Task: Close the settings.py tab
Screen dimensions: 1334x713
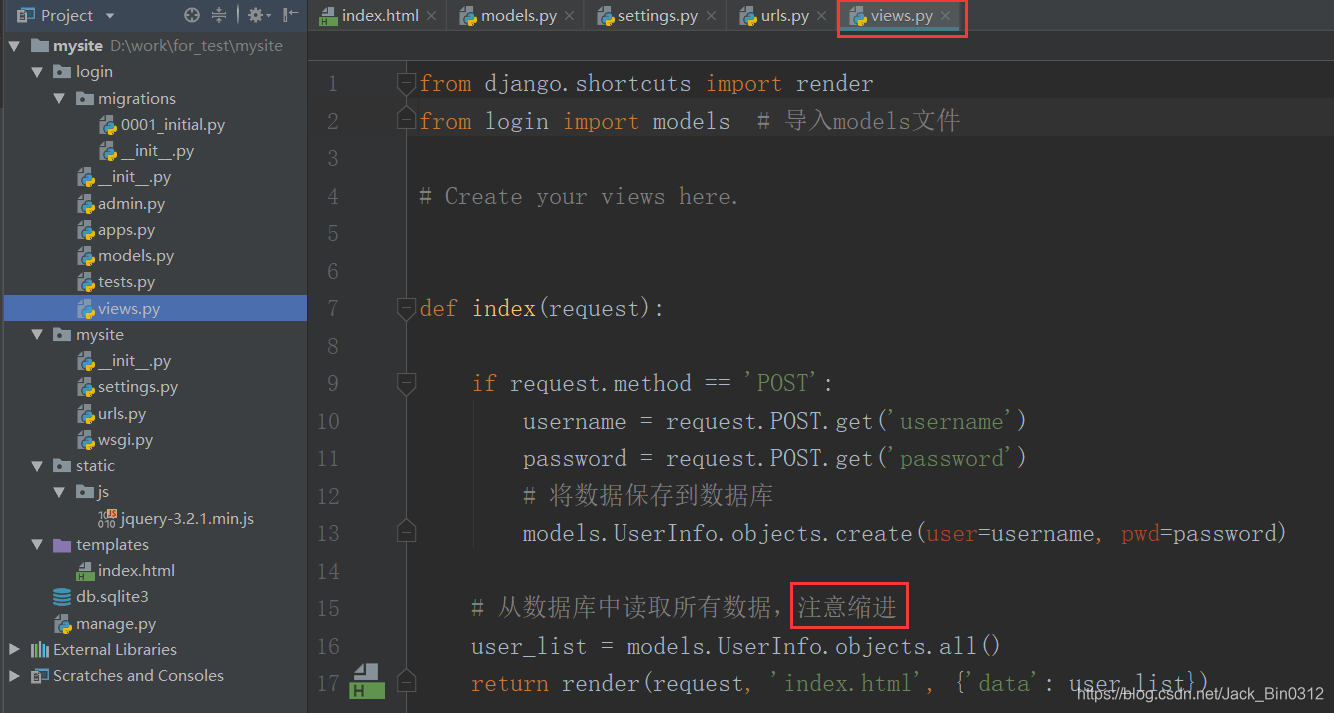Action: point(710,16)
